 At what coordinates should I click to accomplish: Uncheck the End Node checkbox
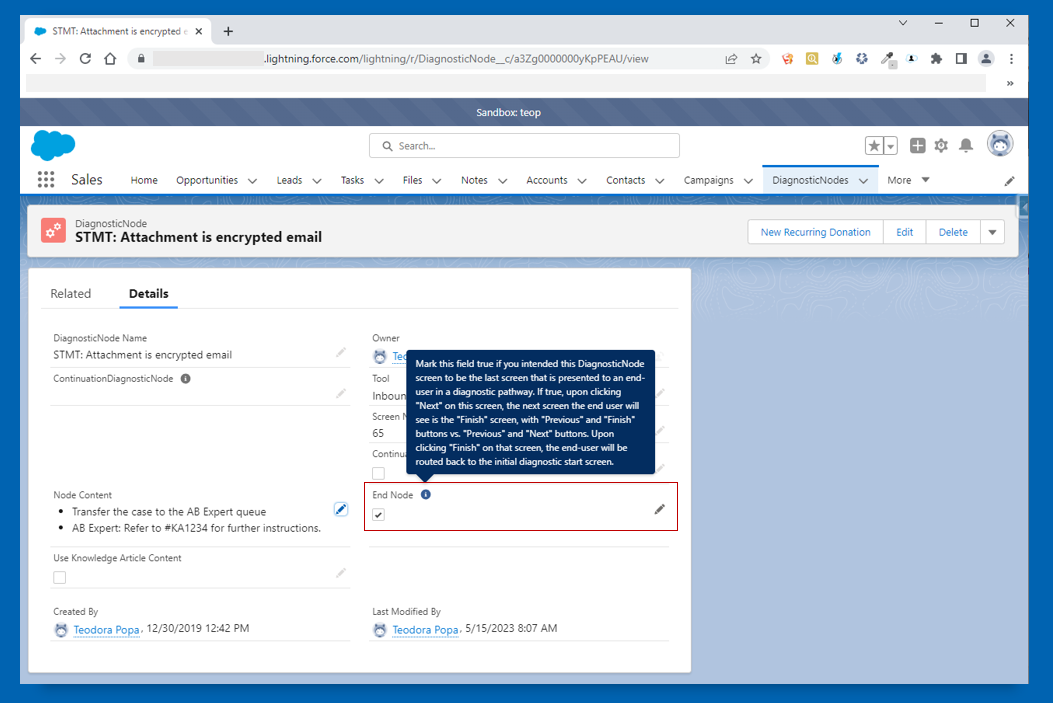point(378,514)
